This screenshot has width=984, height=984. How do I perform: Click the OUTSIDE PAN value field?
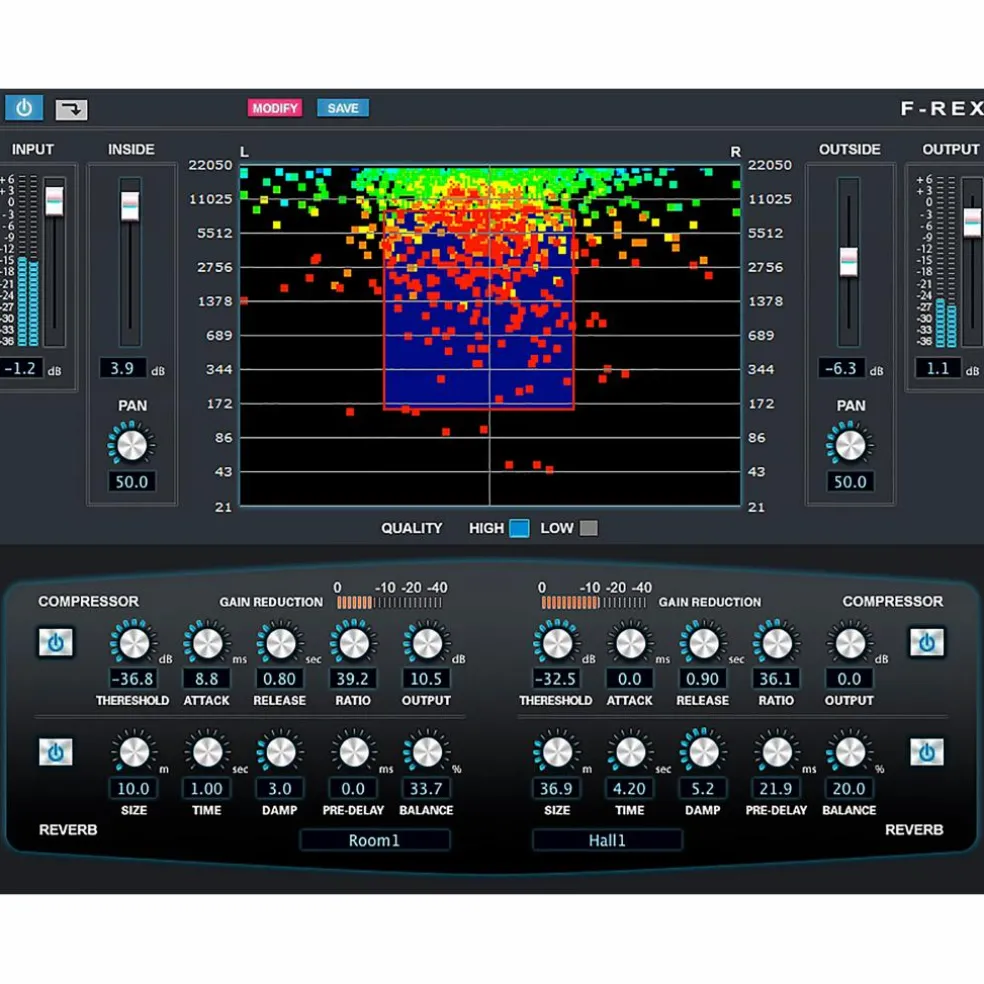click(x=850, y=482)
